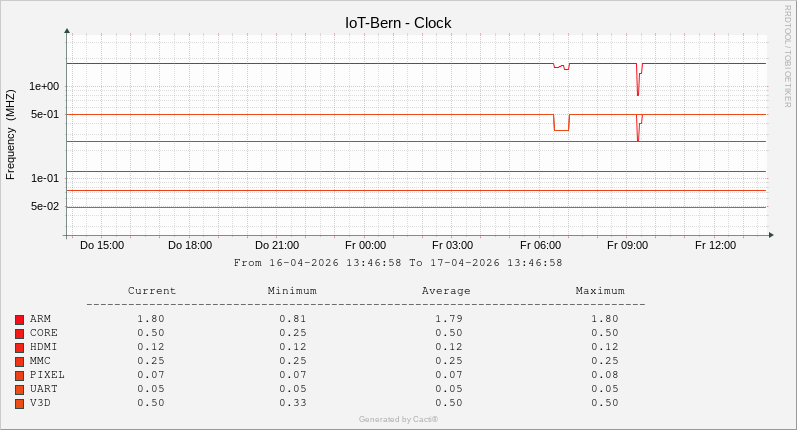Image resolution: width=797 pixels, height=430 pixels.
Task: Click the Generated by Cacti footer text
Action: click(x=398, y=419)
